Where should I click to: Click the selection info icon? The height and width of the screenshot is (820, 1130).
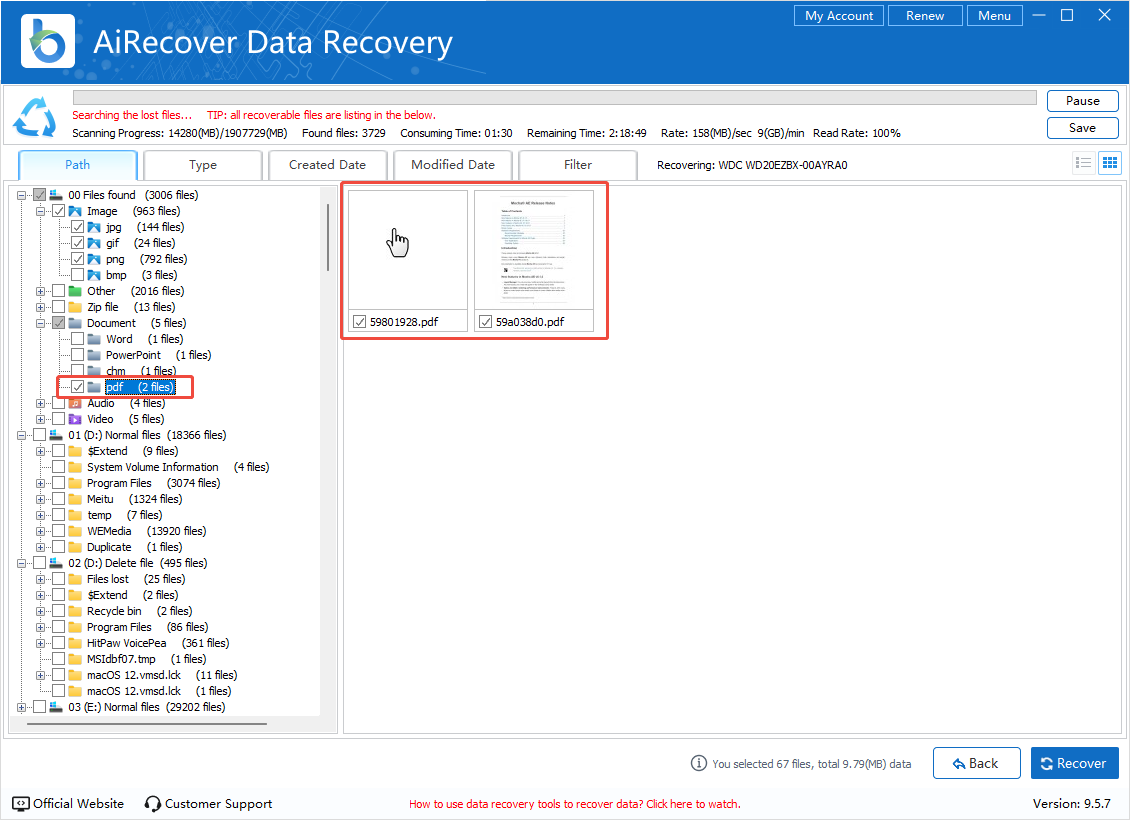pyautogui.click(x=699, y=763)
